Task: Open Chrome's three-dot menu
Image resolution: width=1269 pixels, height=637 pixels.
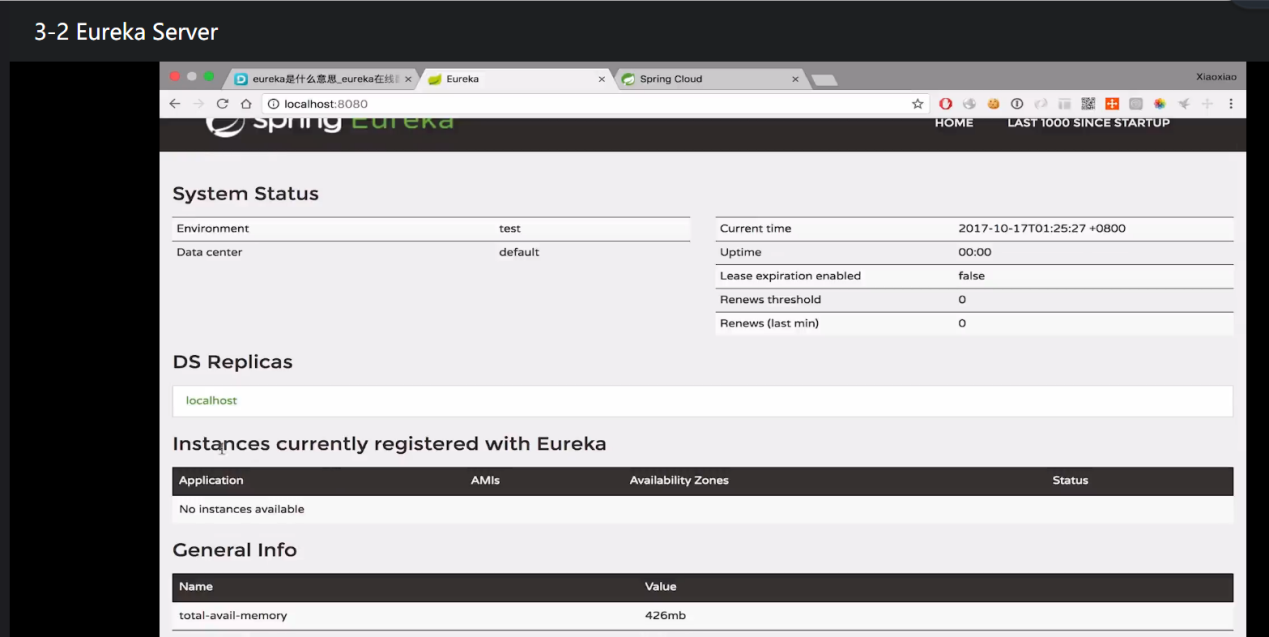Action: coord(1231,104)
